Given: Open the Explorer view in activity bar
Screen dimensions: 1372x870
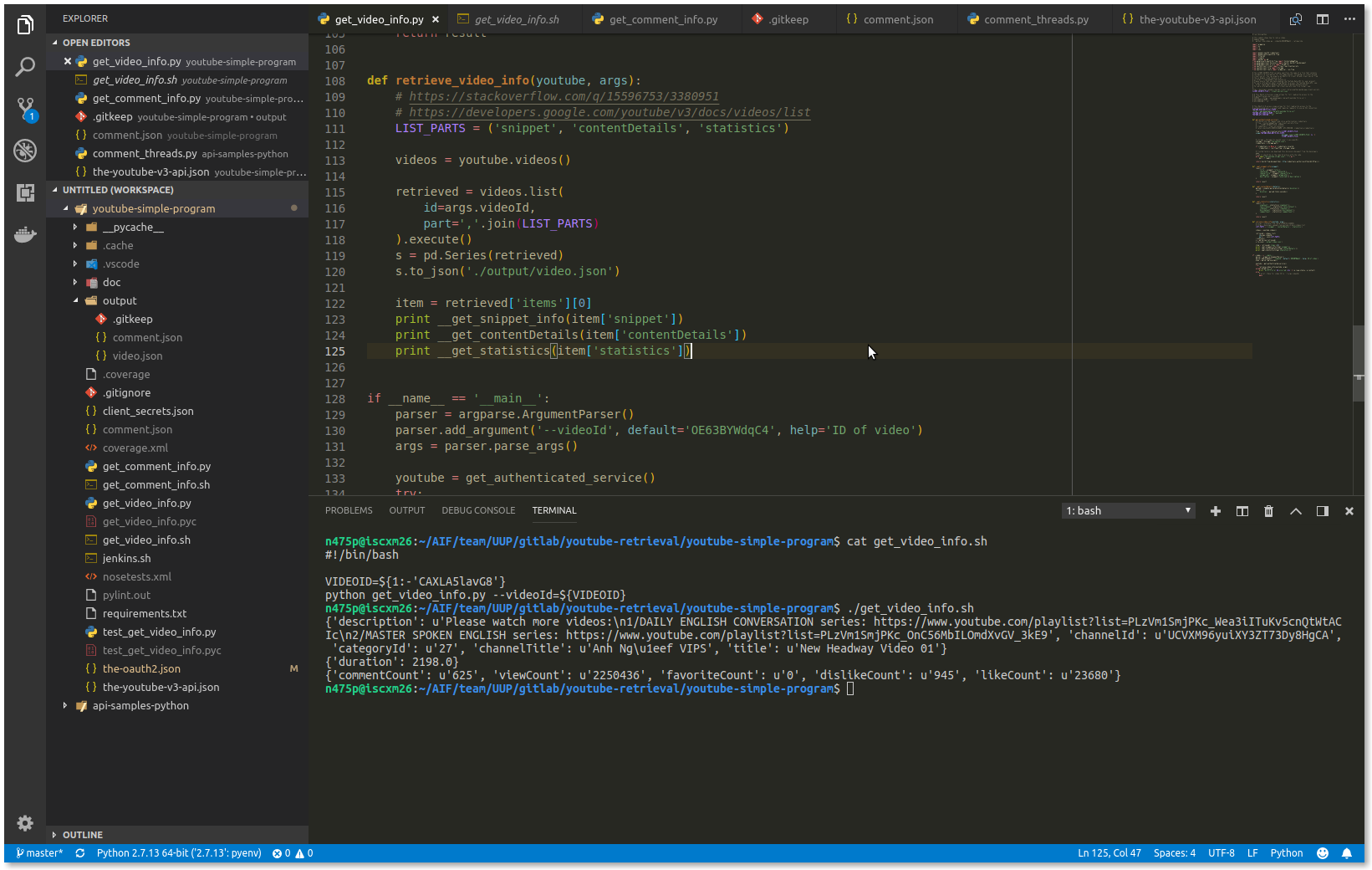Looking at the screenshot, I should point(25,25).
